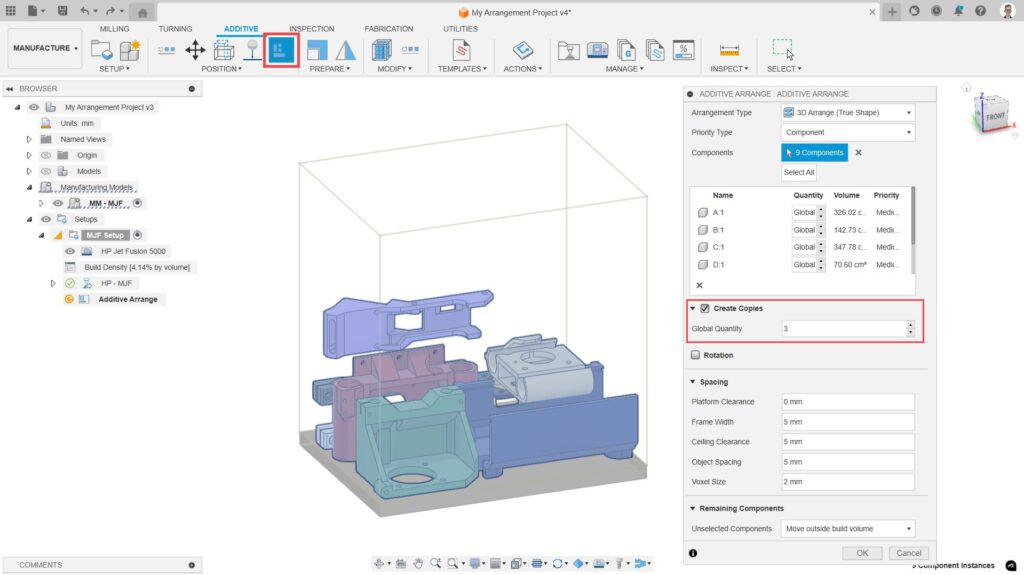Open the Measure tool under Inspect
Viewport: 1024px width, 575px height.
[729, 49]
